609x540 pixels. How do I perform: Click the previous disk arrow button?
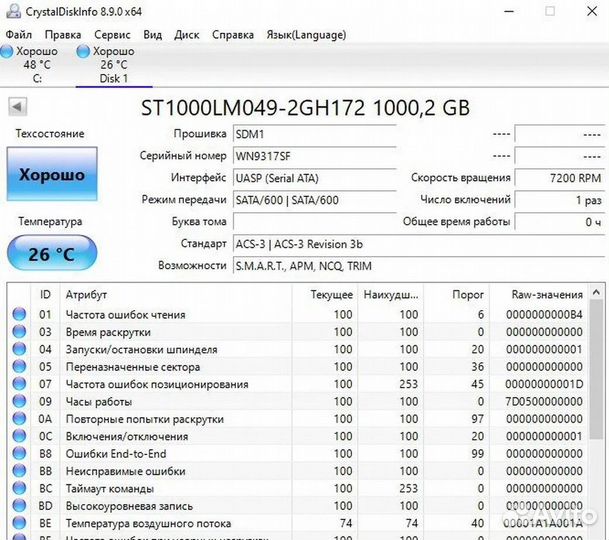[x=17, y=106]
